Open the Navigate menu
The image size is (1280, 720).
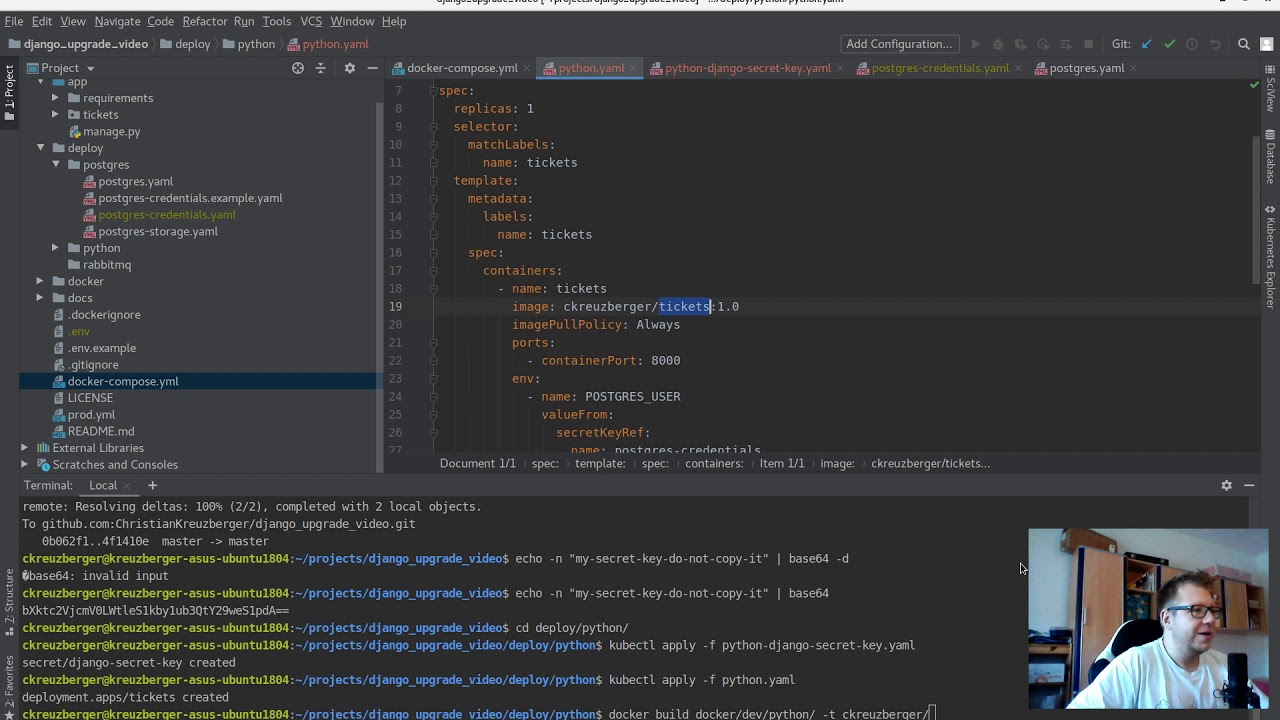click(117, 21)
